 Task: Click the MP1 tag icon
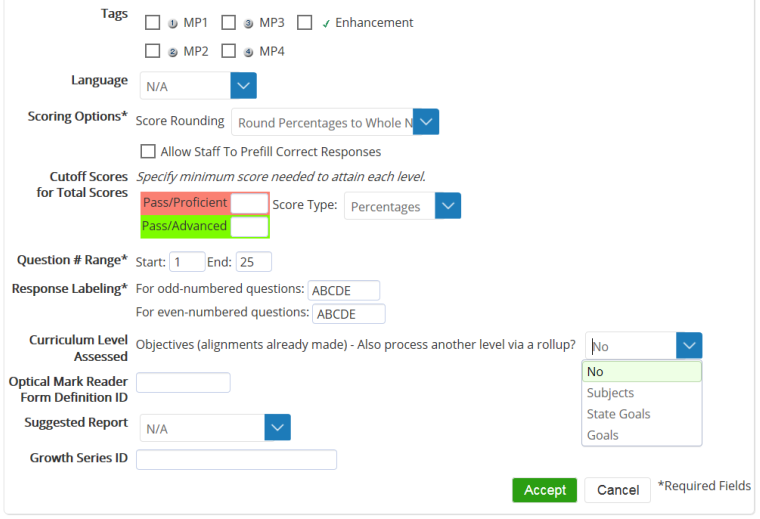[173, 23]
